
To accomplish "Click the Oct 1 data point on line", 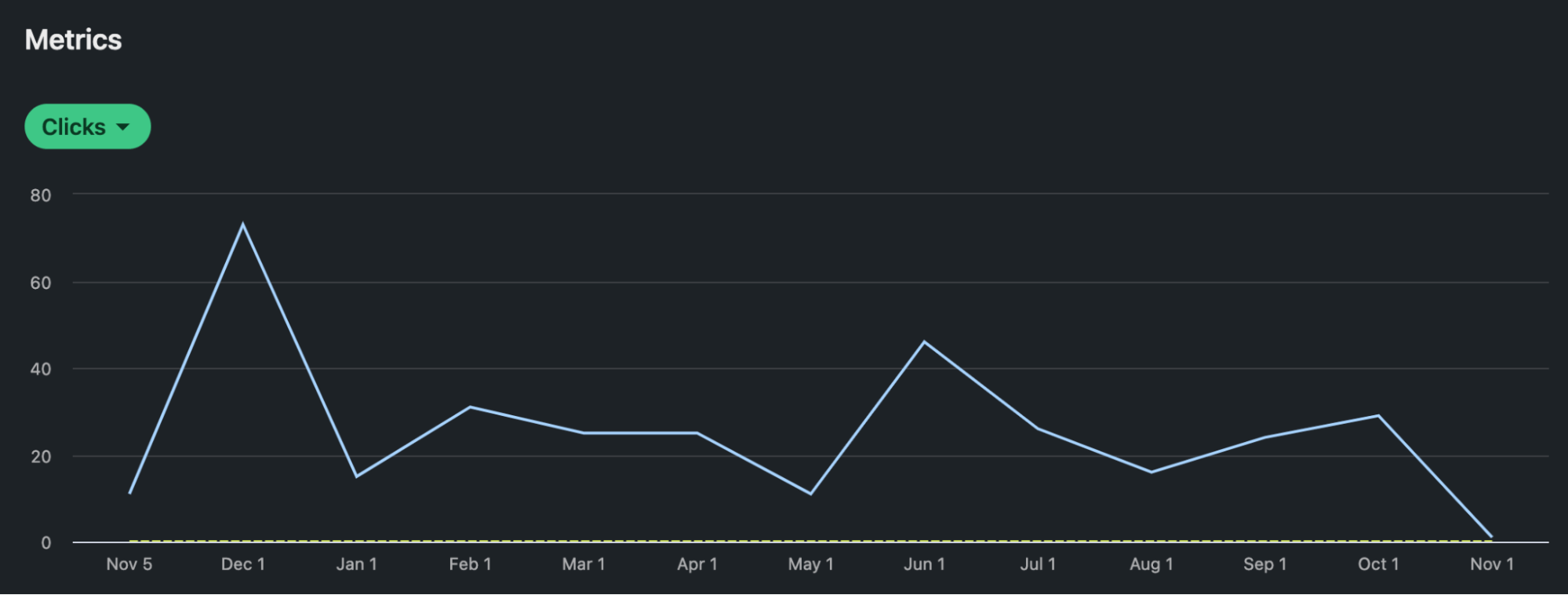I will 1378,415.
